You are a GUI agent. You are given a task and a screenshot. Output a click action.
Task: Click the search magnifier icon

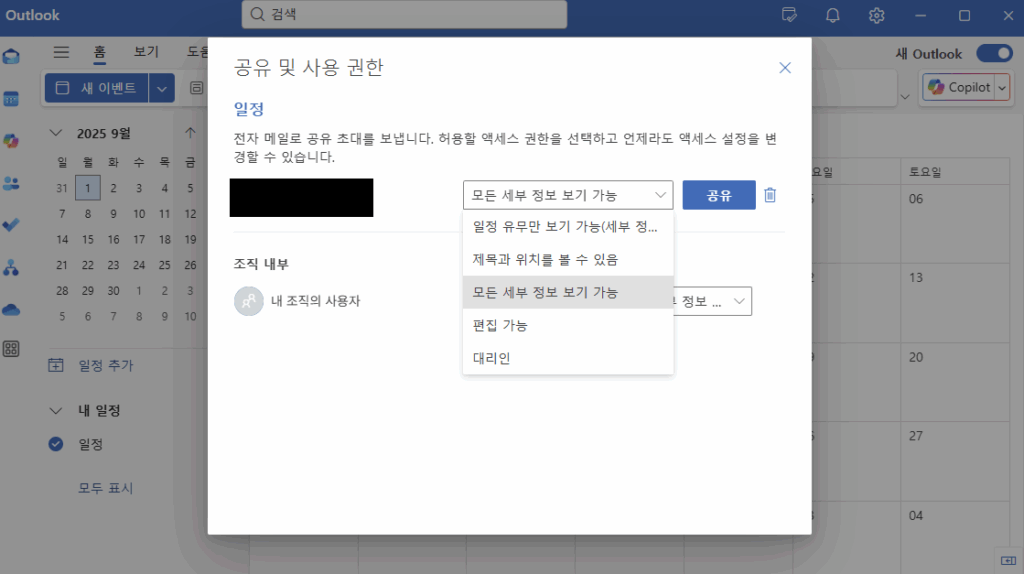(257, 14)
